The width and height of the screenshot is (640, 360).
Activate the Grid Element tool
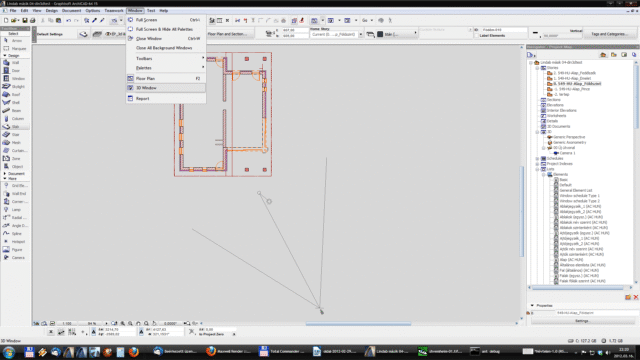pos(16,186)
